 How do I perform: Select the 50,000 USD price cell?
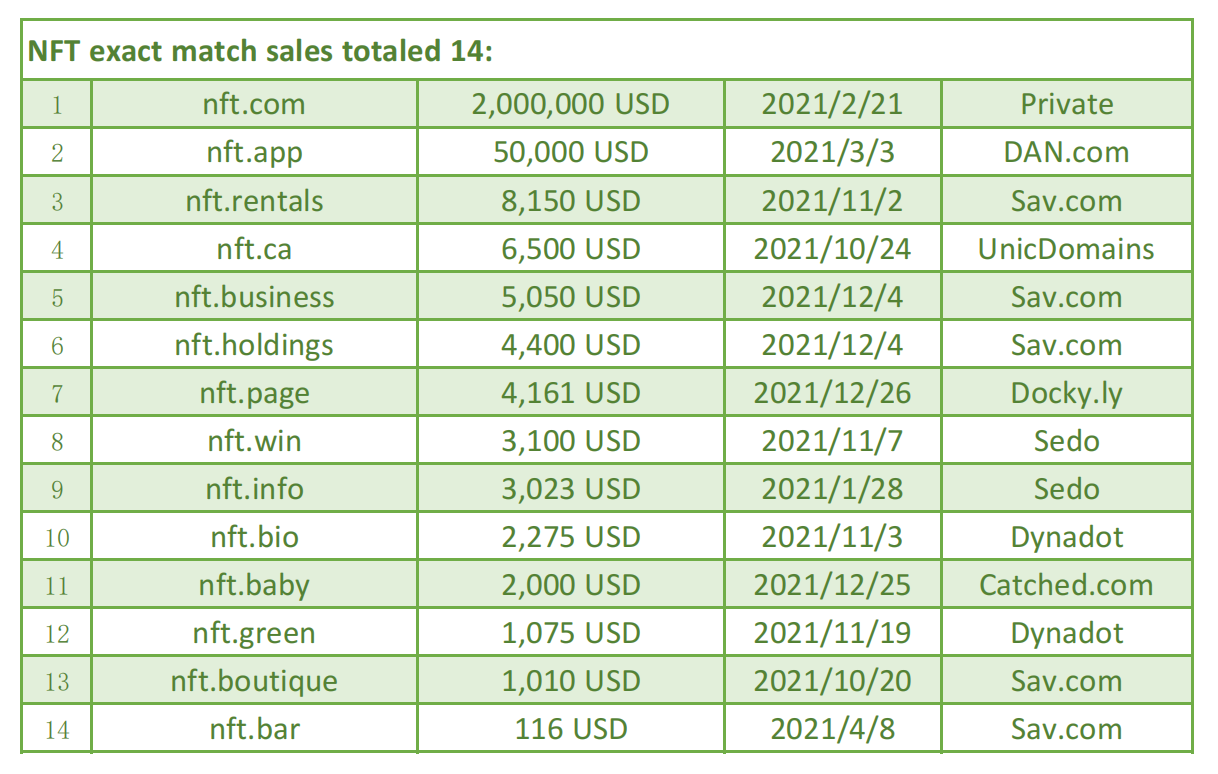[x=570, y=152]
